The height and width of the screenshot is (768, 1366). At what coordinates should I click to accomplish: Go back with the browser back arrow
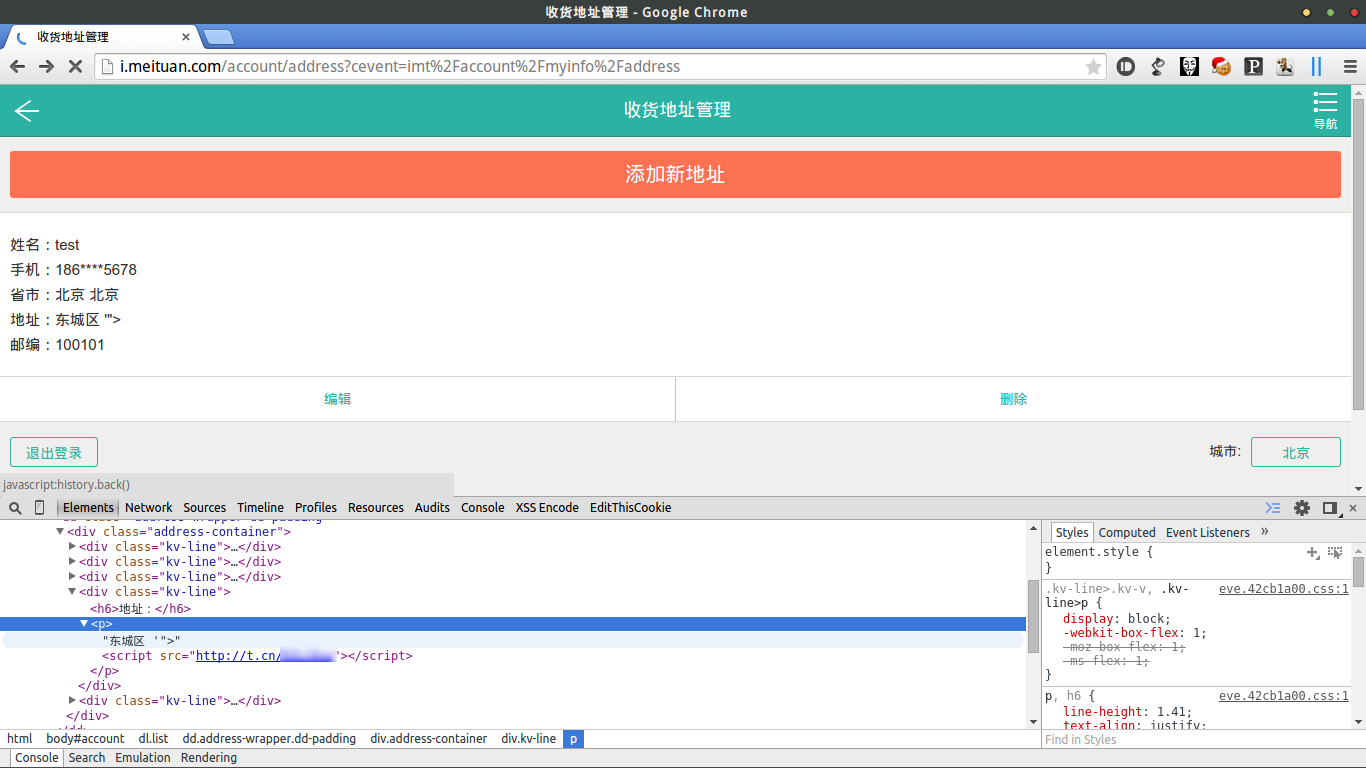[17, 67]
